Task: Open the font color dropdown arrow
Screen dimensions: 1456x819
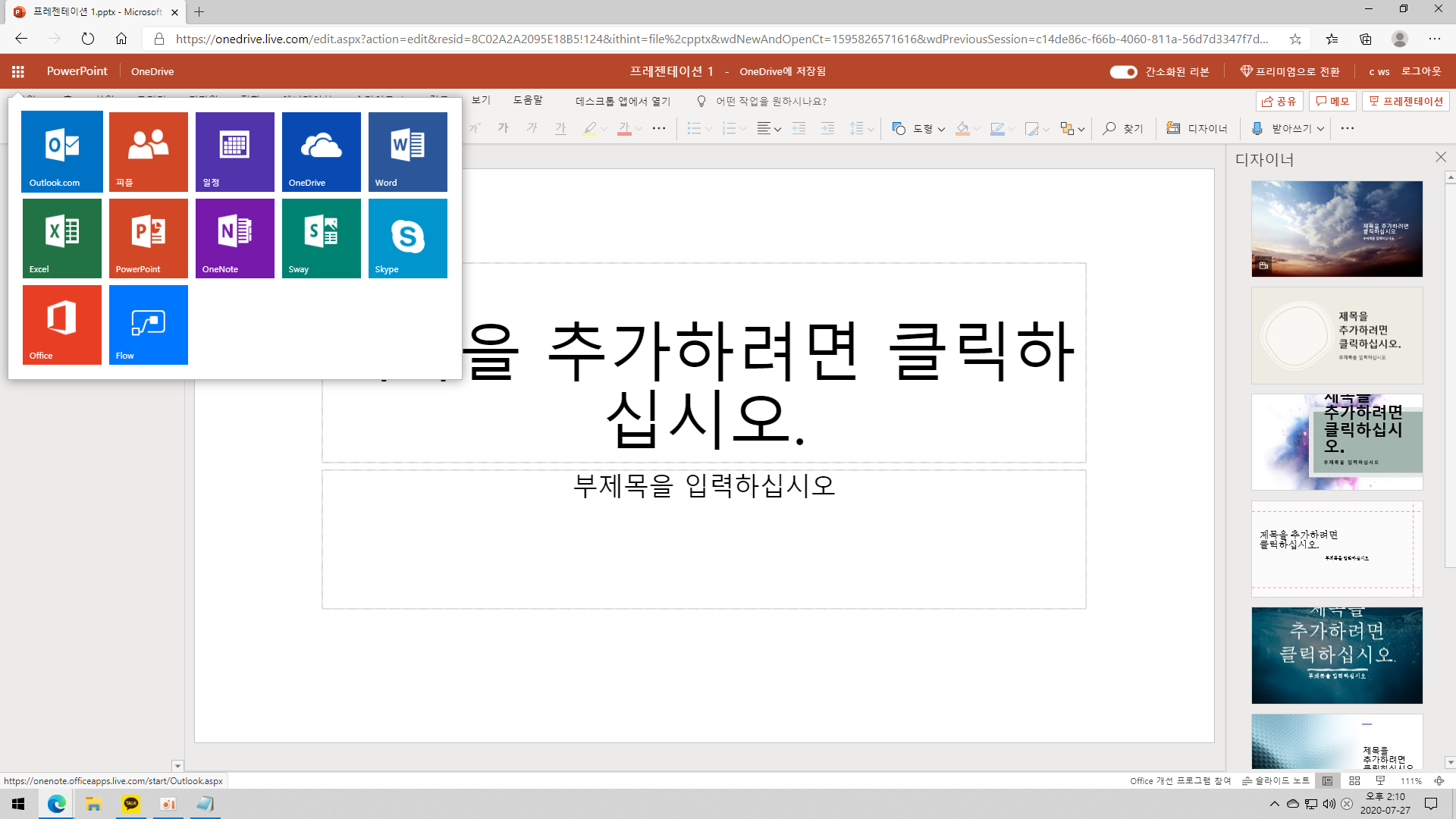Action: click(639, 129)
